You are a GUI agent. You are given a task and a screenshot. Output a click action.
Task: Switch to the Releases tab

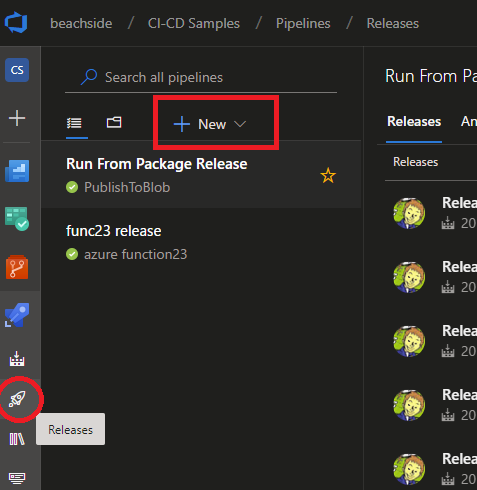coord(414,121)
